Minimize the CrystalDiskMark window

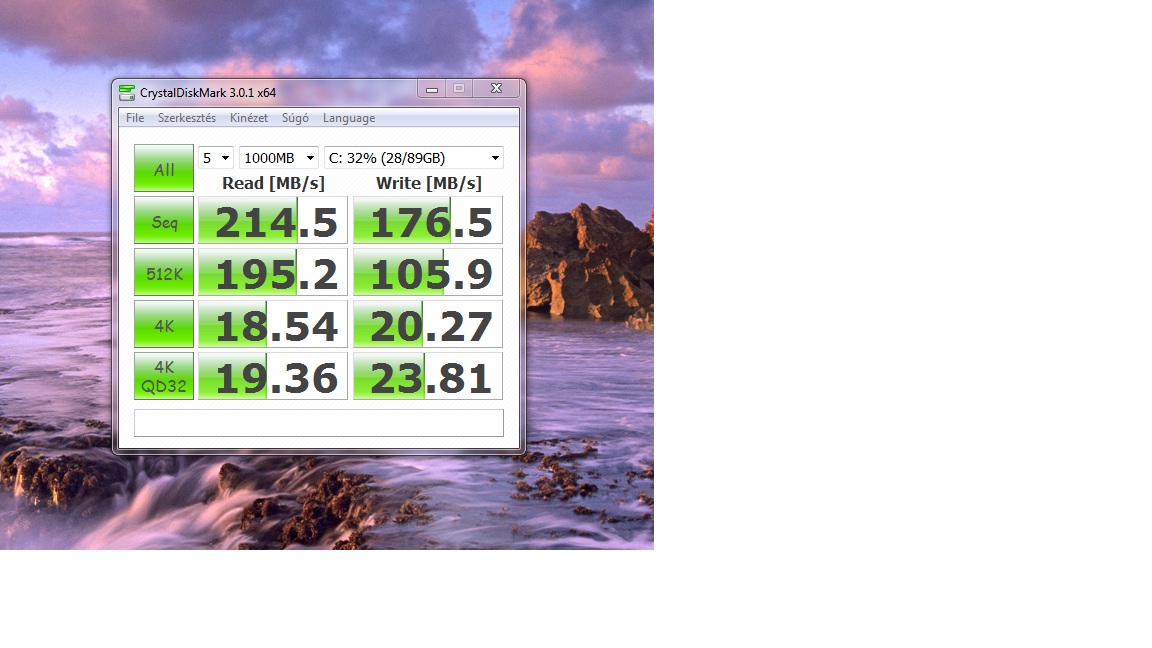coord(432,89)
